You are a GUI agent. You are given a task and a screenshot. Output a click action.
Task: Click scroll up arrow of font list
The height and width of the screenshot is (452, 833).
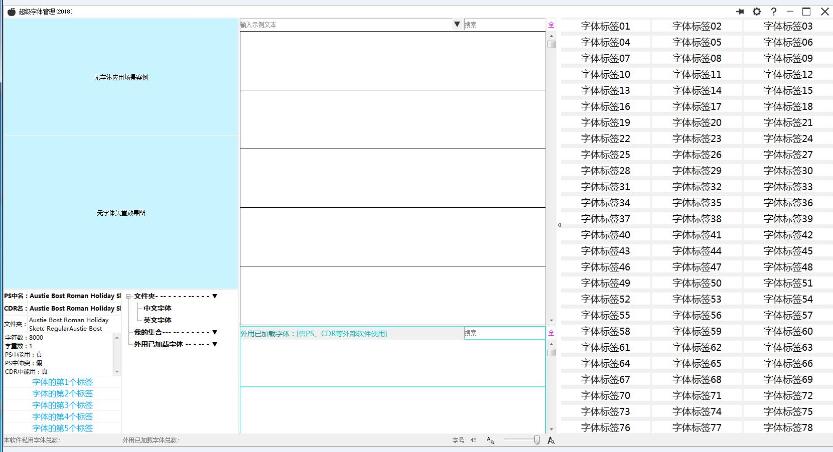click(551, 36)
